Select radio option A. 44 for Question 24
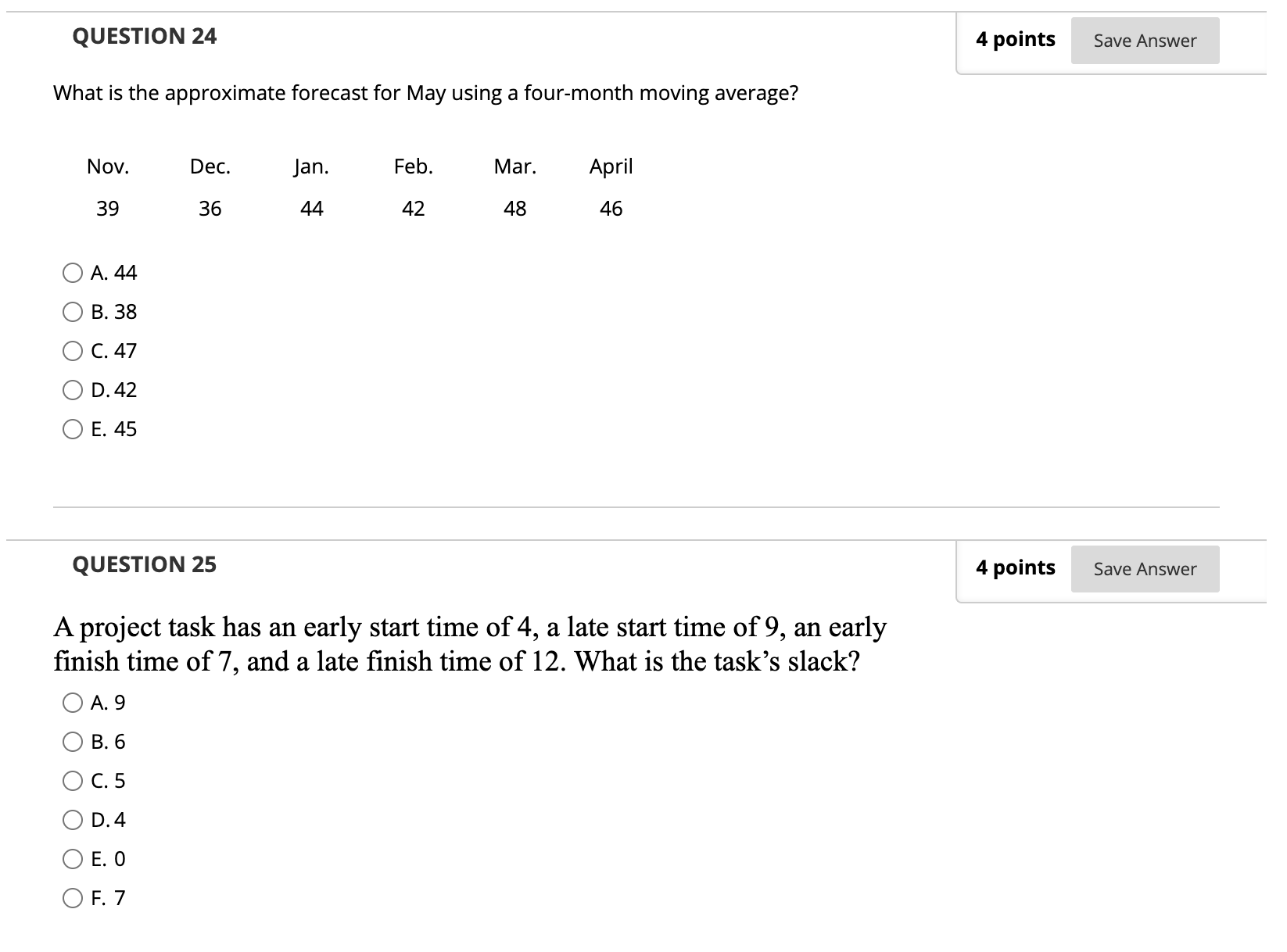Image resolution: width=1287 pixels, height=952 pixels. (x=72, y=273)
